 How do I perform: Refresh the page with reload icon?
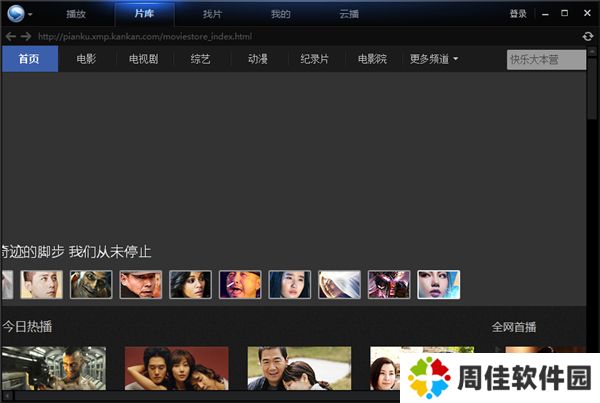coord(588,37)
